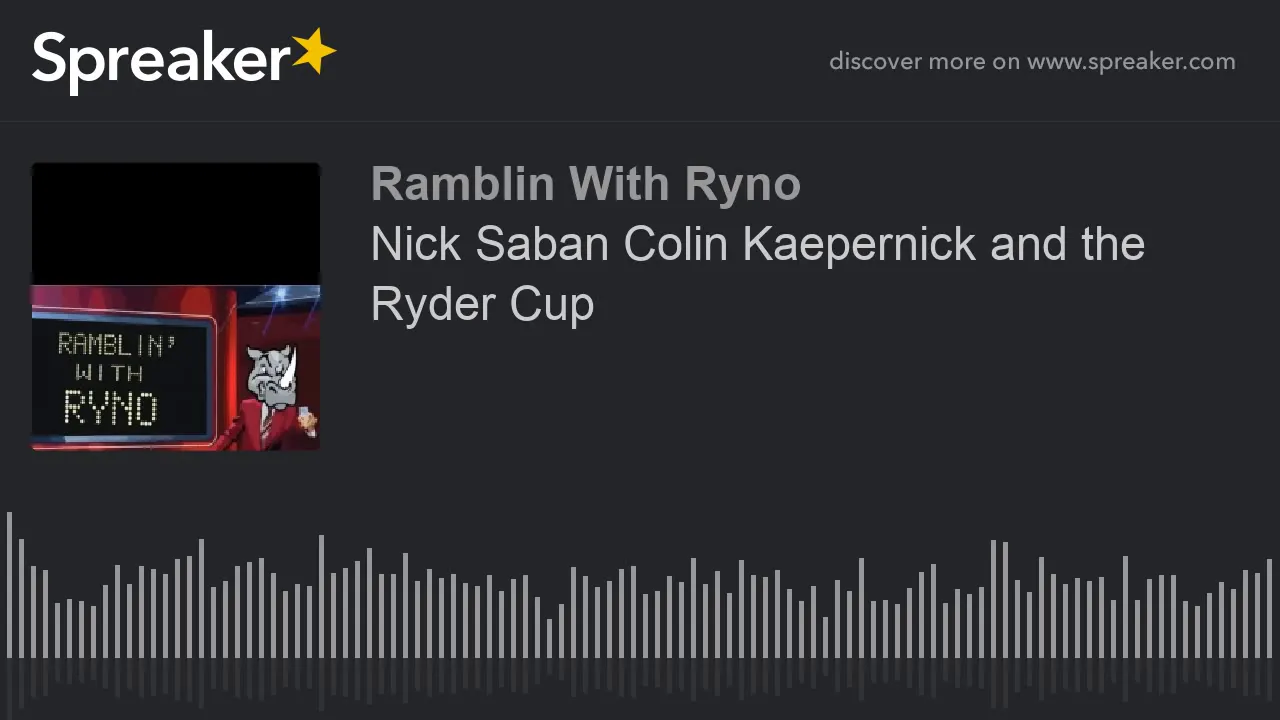
Task: Click the Ryder Cup words in title
Action: [x=482, y=304]
